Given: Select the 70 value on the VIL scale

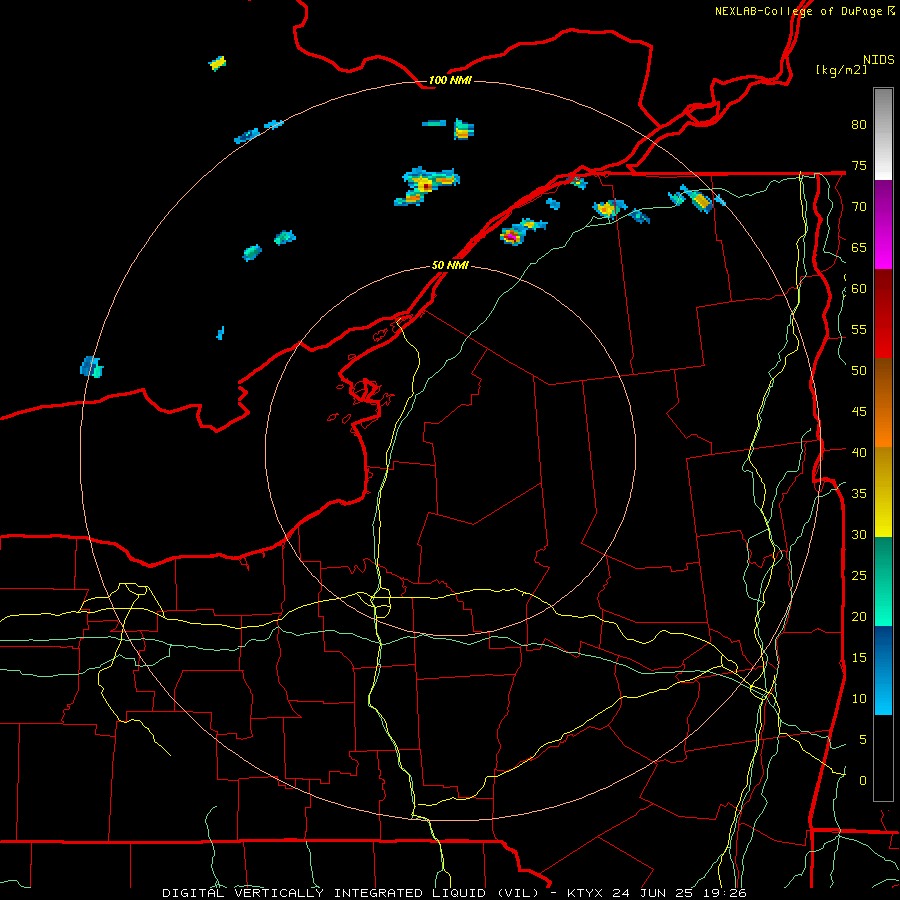Looking at the screenshot, I should [859, 207].
